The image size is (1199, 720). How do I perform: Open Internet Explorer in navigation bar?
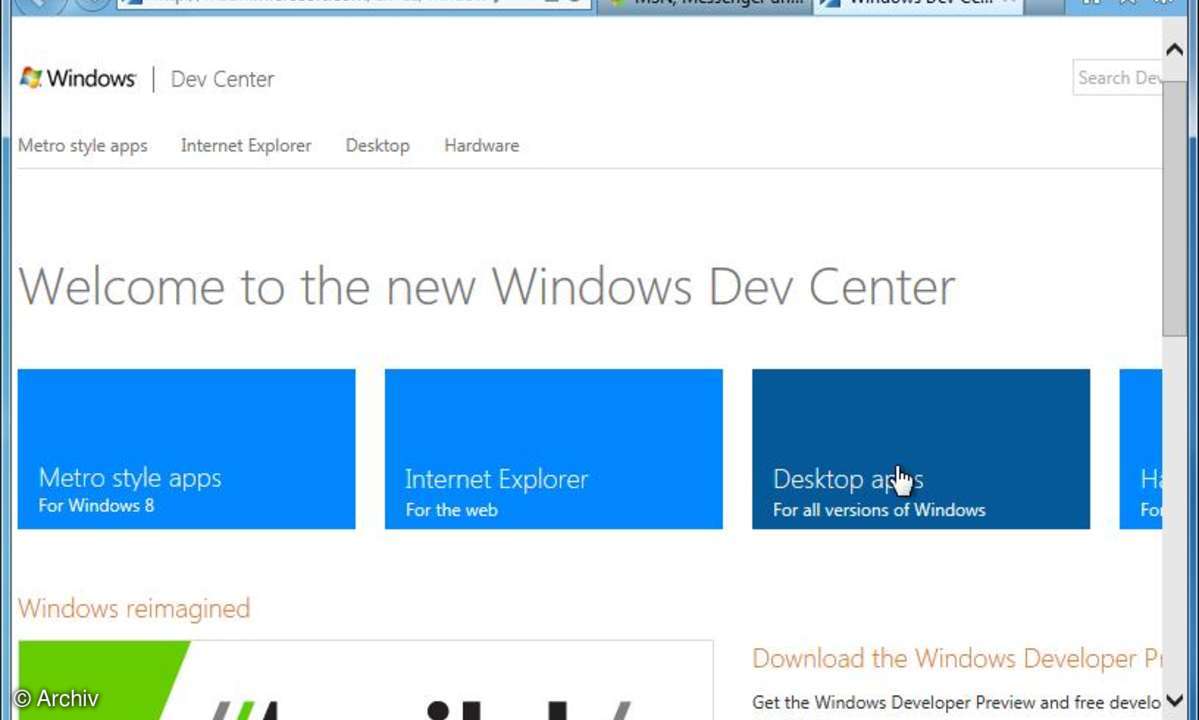pyautogui.click(x=246, y=145)
